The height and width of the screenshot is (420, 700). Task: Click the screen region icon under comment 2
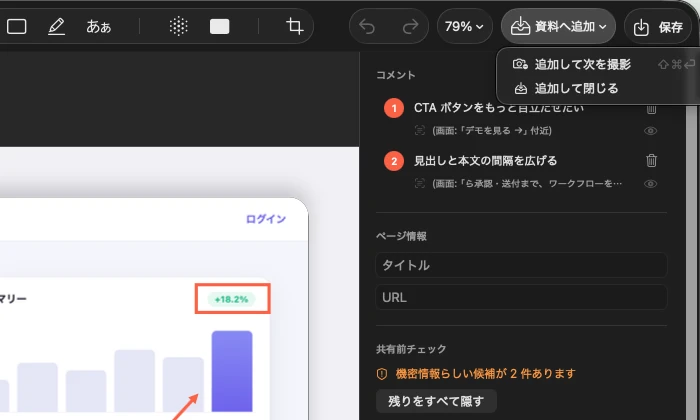click(420, 183)
